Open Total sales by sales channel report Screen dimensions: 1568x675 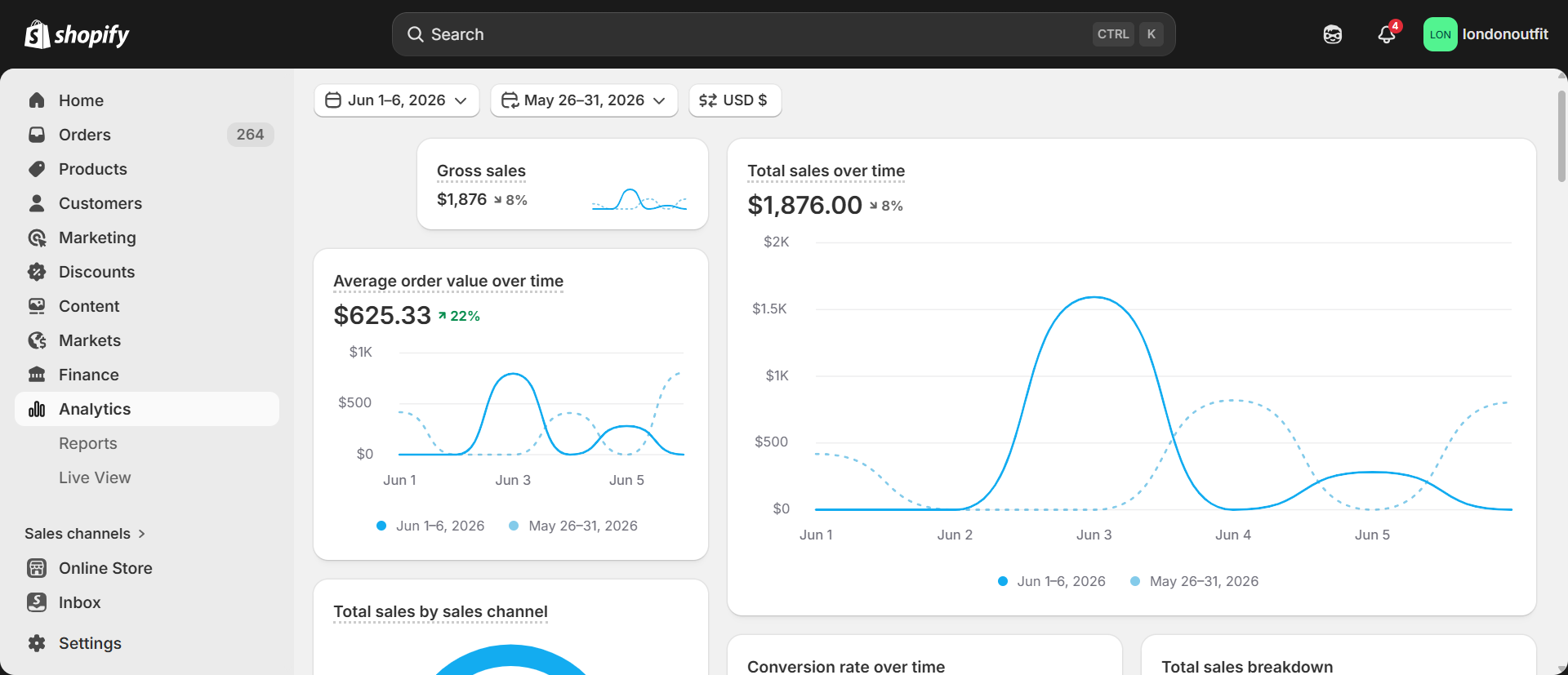pyautogui.click(x=440, y=611)
